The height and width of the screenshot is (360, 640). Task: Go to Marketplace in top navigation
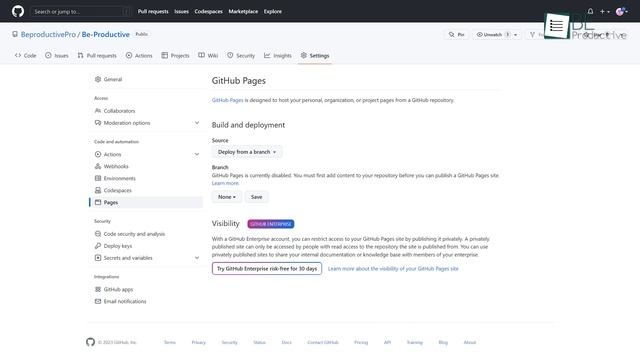(243, 11)
